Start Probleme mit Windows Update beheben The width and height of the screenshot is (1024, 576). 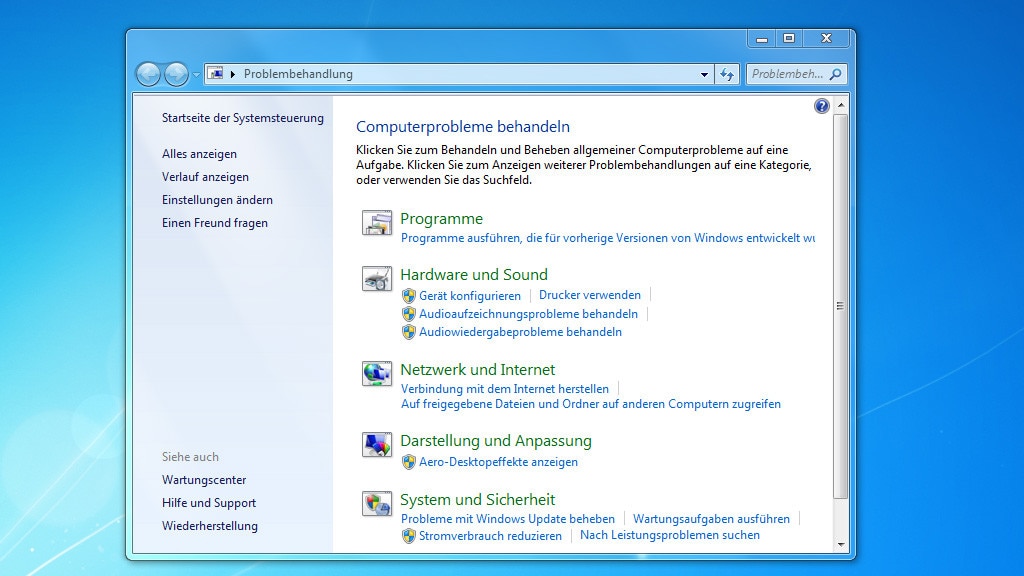pyautogui.click(x=508, y=519)
